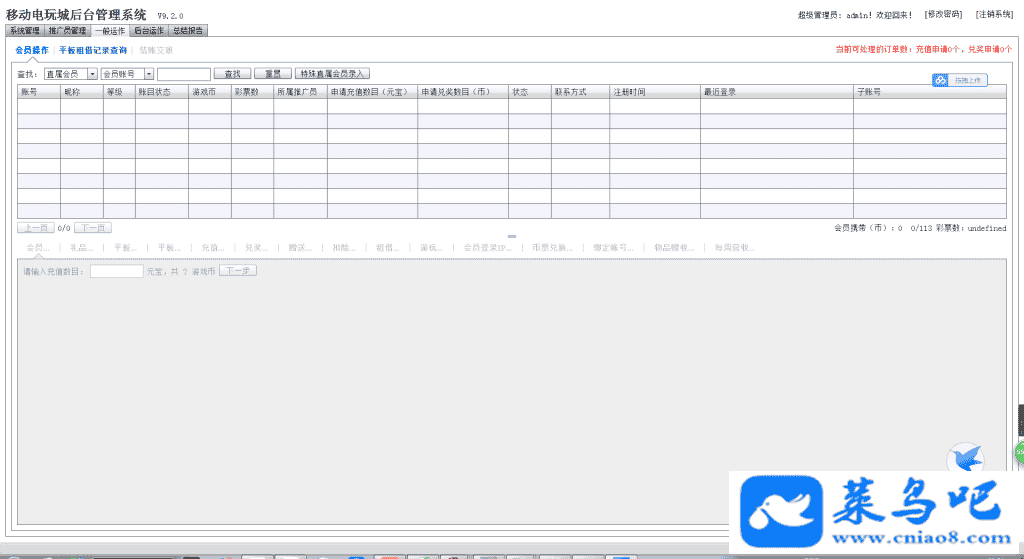Click the 所属推广员 column header
The width and height of the screenshot is (1024, 559).
300,92
